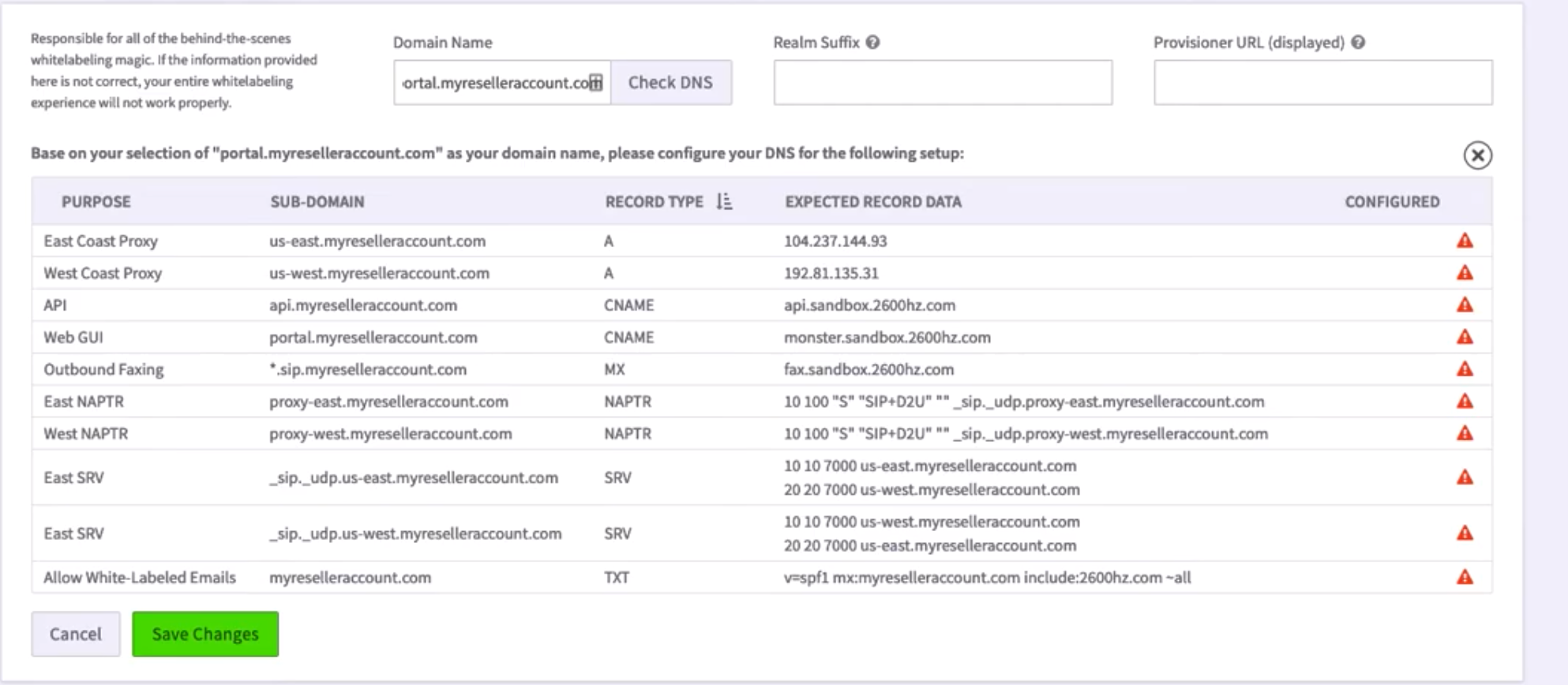Click warning icon in API row
The width and height of the screenshot is (1568, 685).
[x=1465, y=305]
